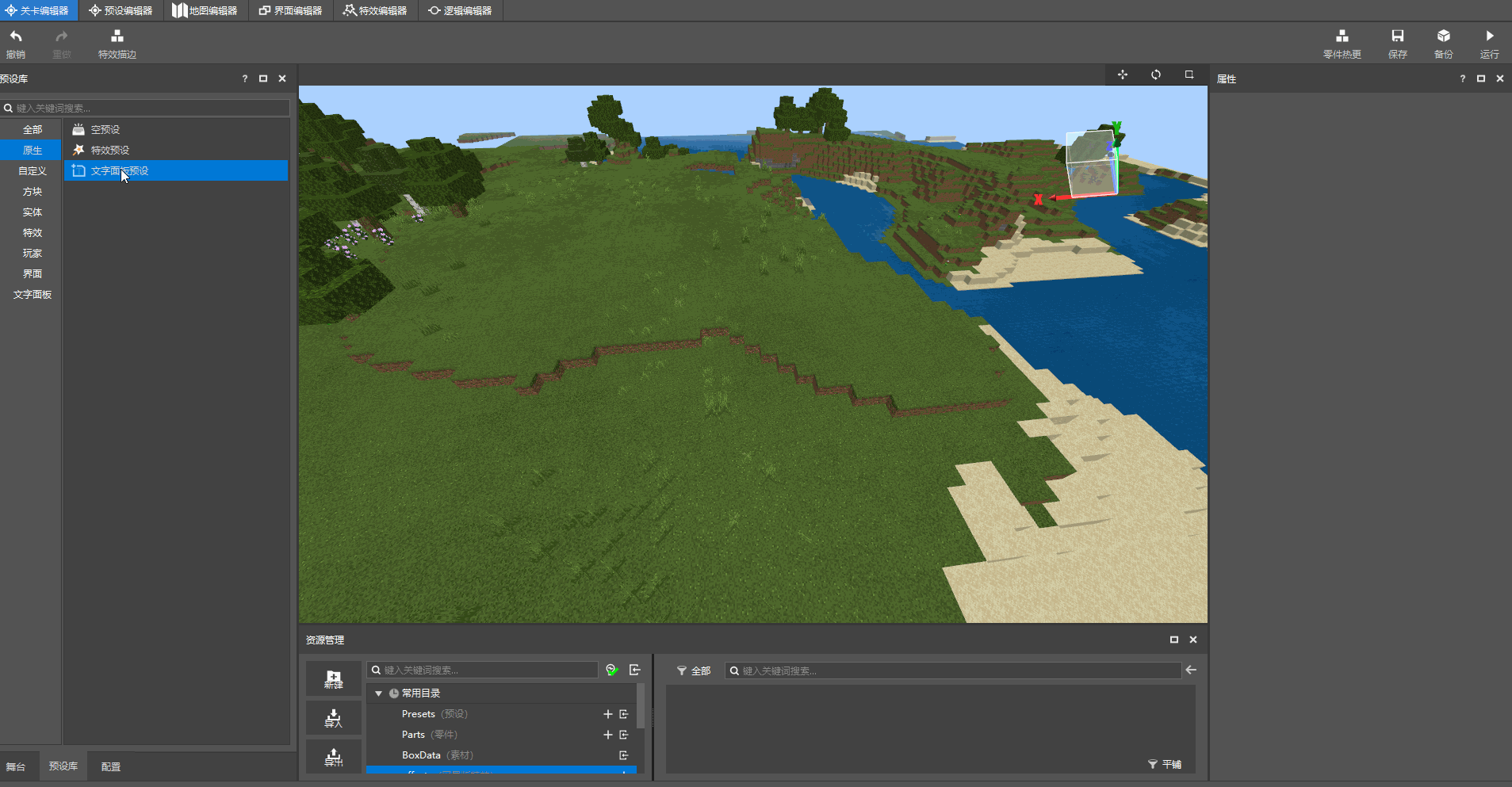1512x787 pixels.
Task: Select the 玩家 preset category
Action: [32, 254]
